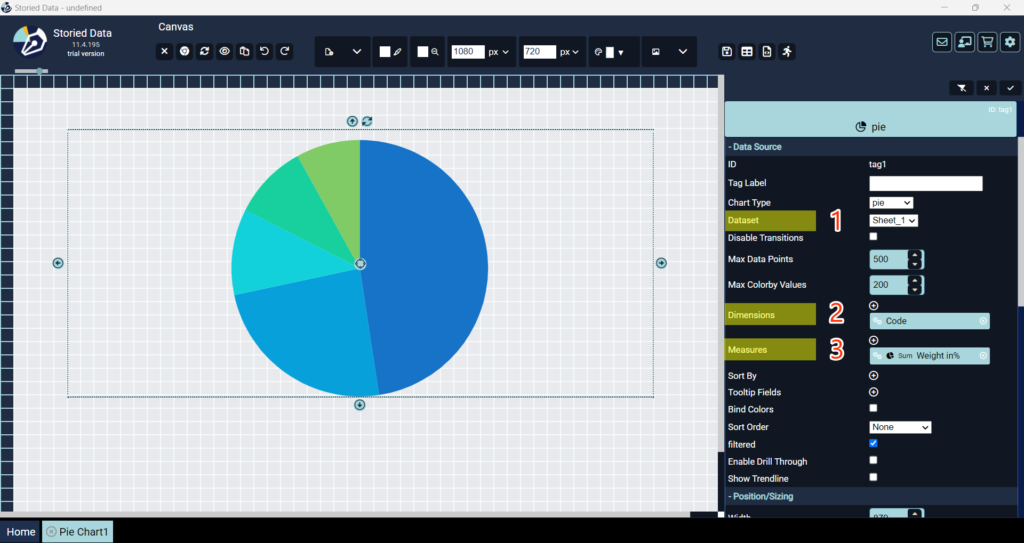Viewport: 1024px width, 543px height.
Task: Enable the Disable Transitions checkbox
Action: click(x=874, y=237)
